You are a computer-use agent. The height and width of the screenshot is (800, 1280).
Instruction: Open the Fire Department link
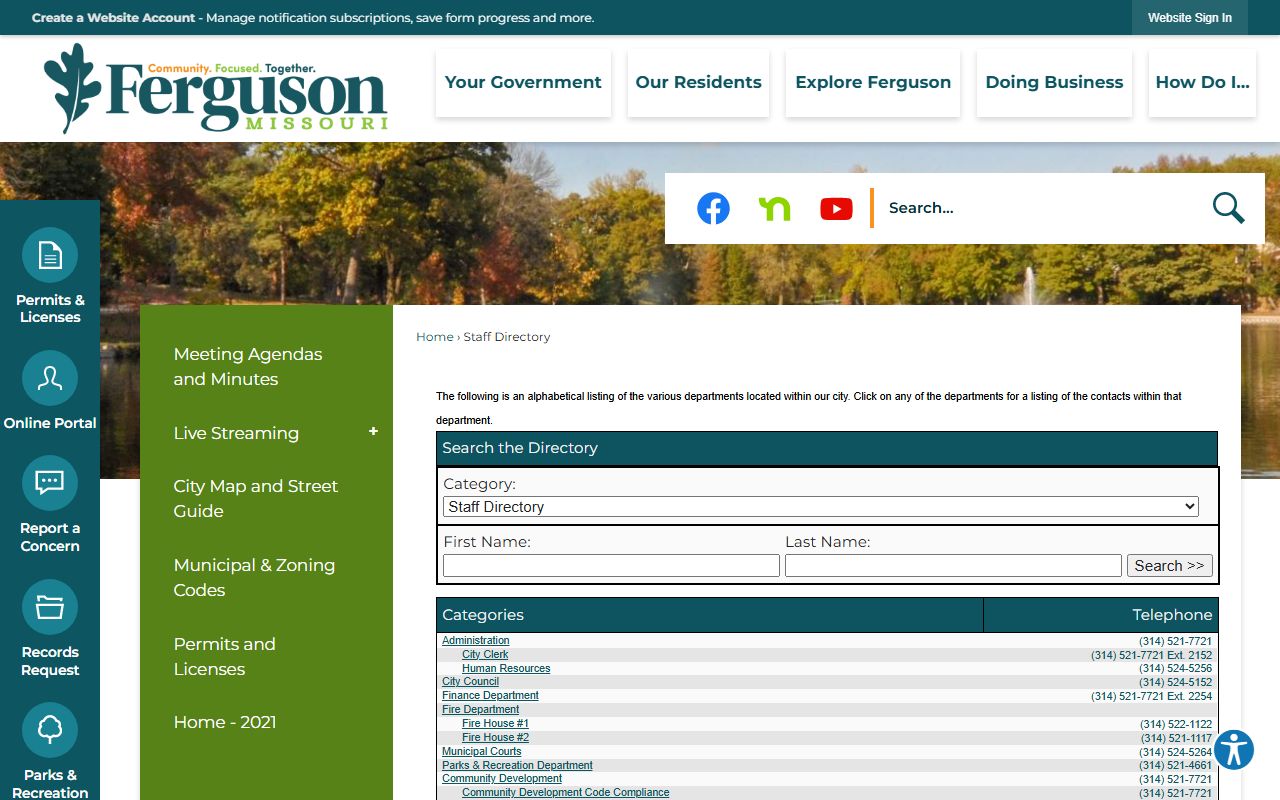[481, 710]
